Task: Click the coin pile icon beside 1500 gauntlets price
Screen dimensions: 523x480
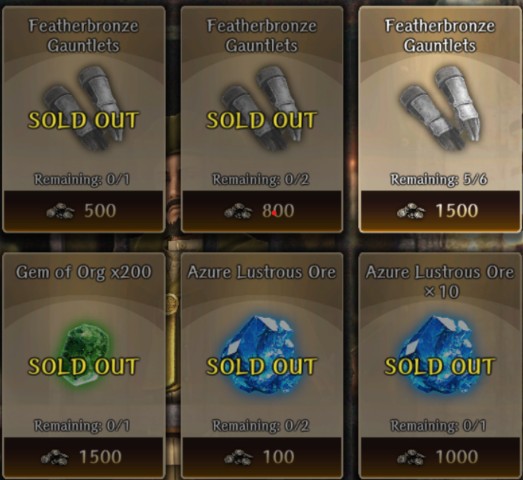Action: 411,211
